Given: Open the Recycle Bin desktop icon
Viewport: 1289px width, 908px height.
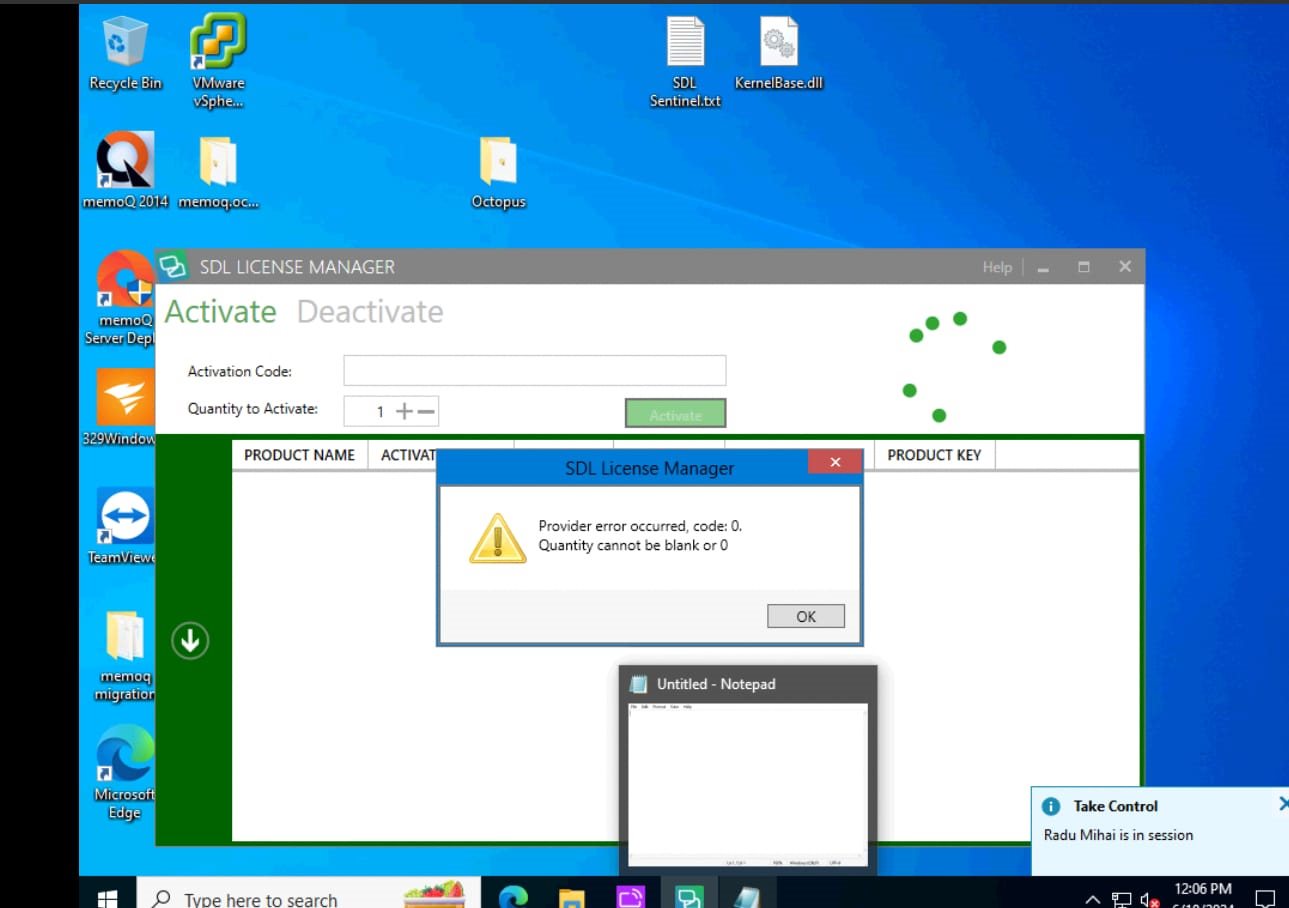Looking at the screenshot, I should tap(125, 55).
